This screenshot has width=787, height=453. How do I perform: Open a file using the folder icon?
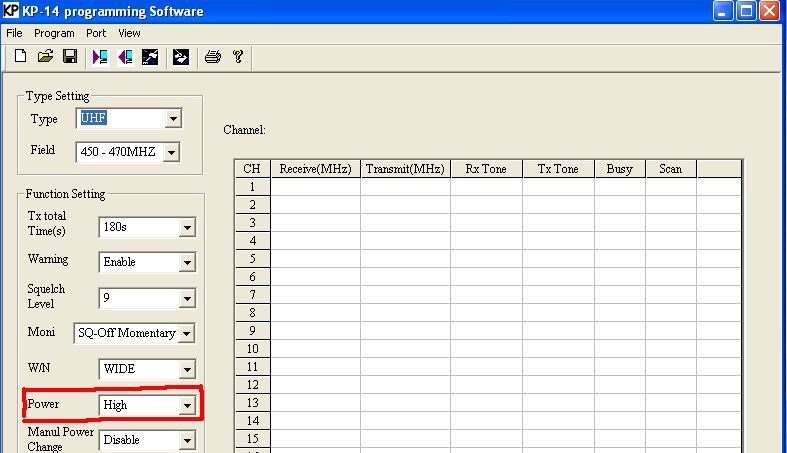coord(45,56)
